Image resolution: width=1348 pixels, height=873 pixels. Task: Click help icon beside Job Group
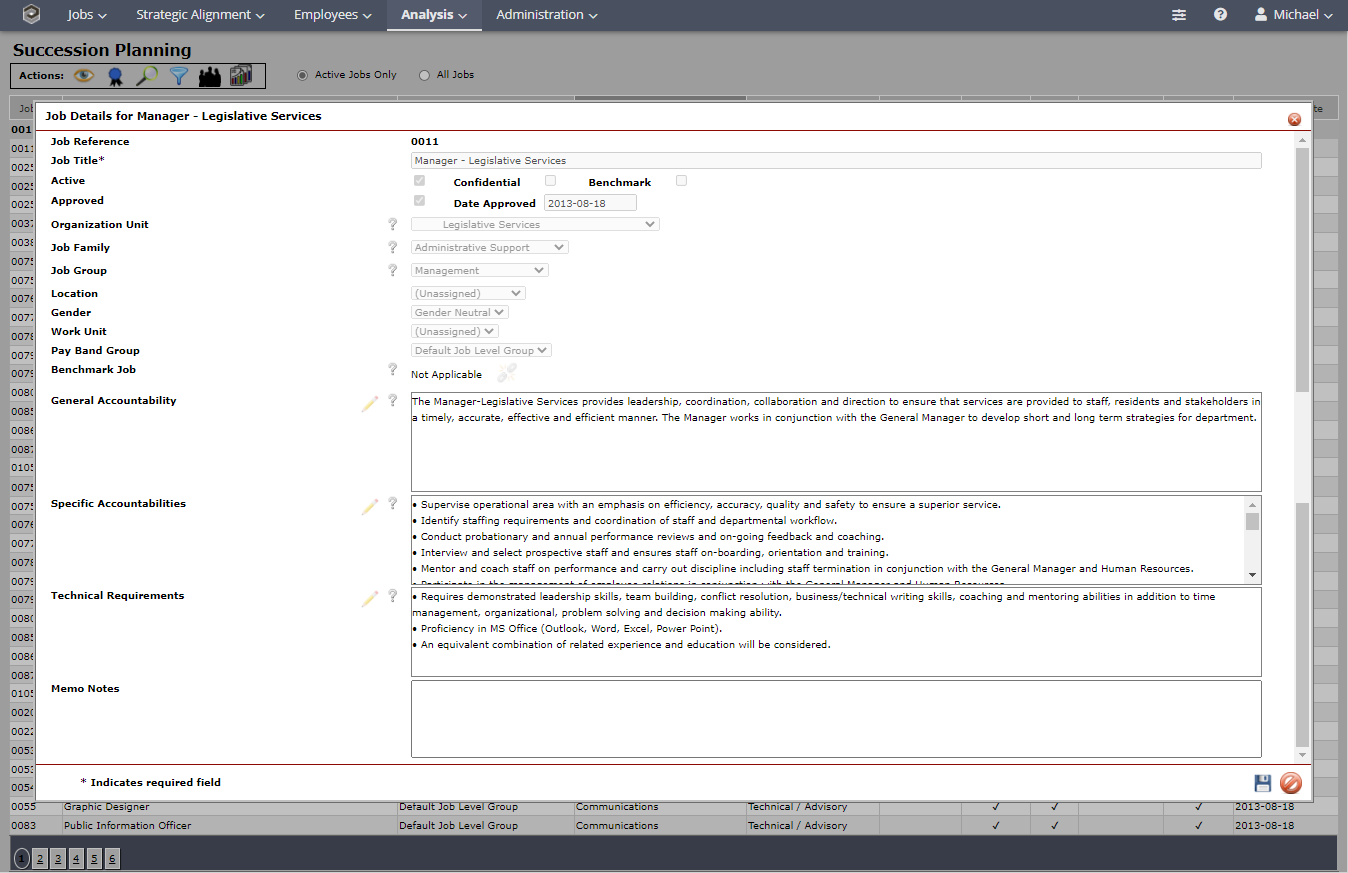393,270
